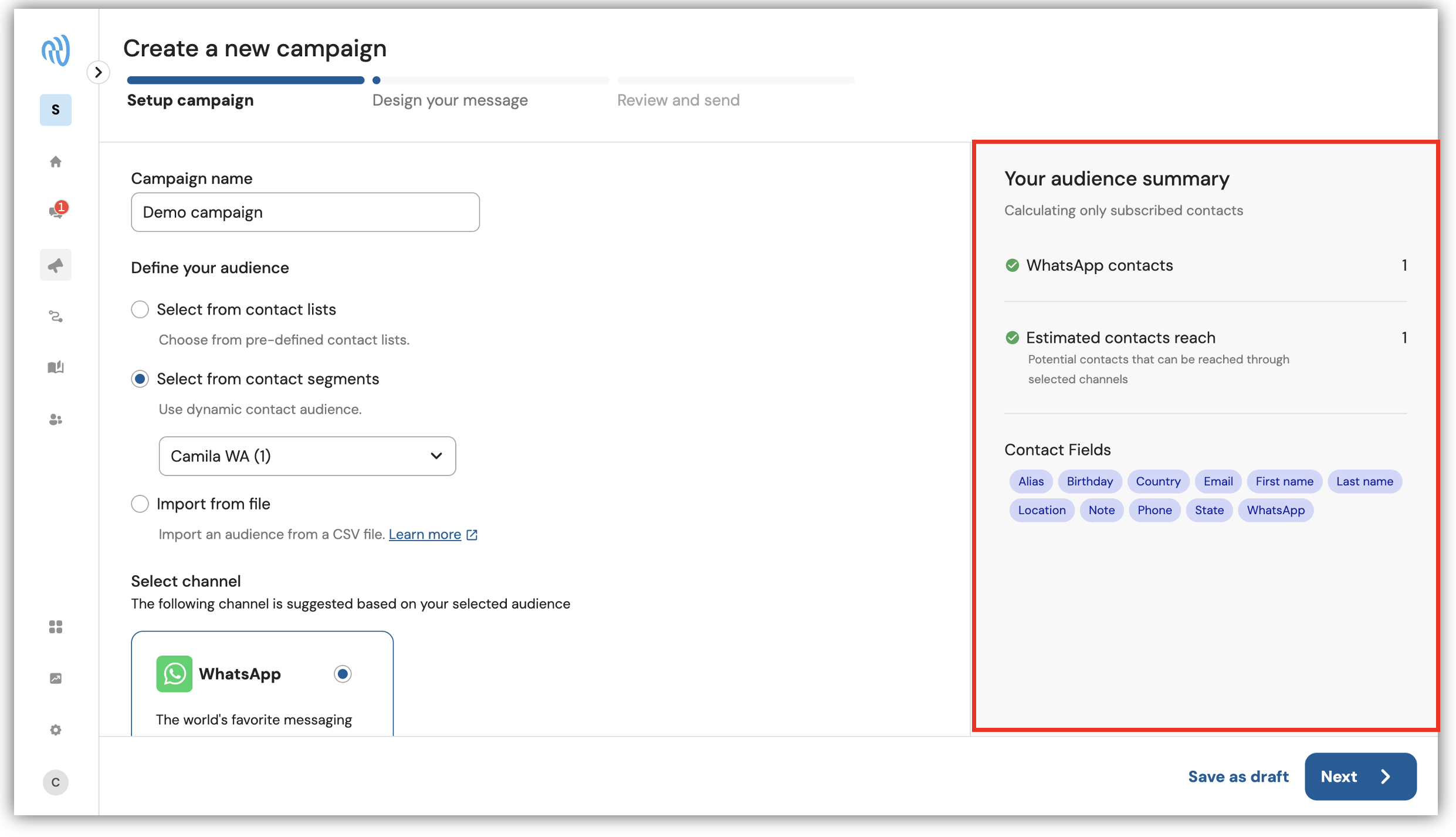Image resolution: width=1456 pixels, height=837 pixels.
Task: Open the contacts people icon
Action: pos(56,419)
